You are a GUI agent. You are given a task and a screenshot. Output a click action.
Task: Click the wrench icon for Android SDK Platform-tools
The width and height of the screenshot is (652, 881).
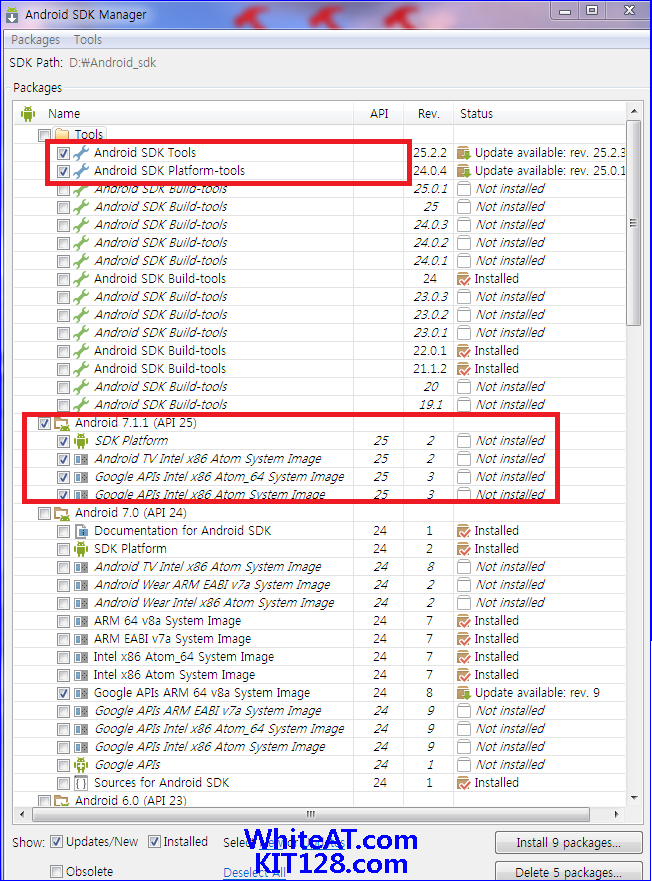82,171
